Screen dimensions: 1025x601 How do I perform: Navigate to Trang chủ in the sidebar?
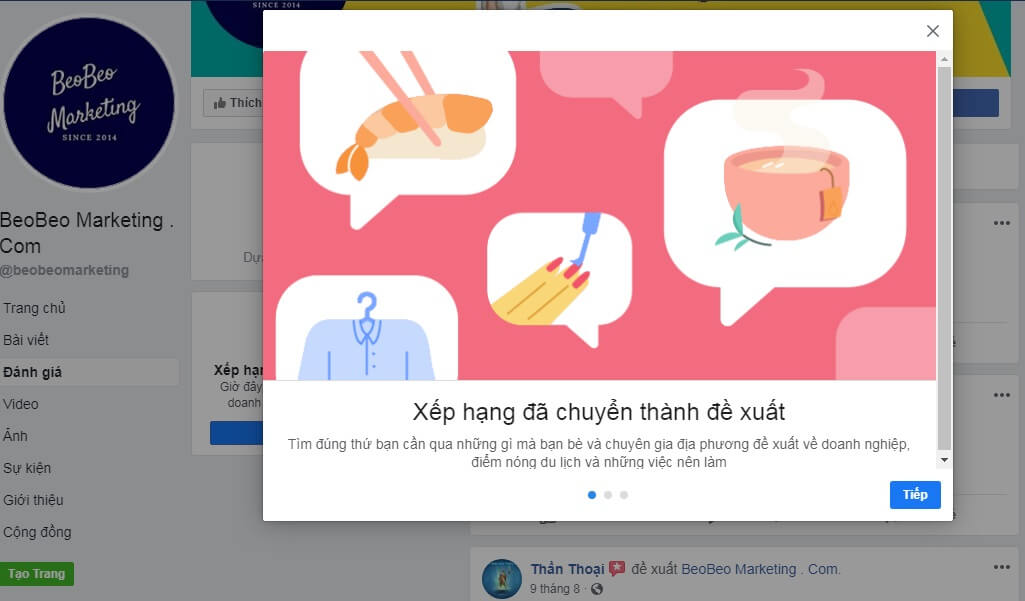click(34, 307)
